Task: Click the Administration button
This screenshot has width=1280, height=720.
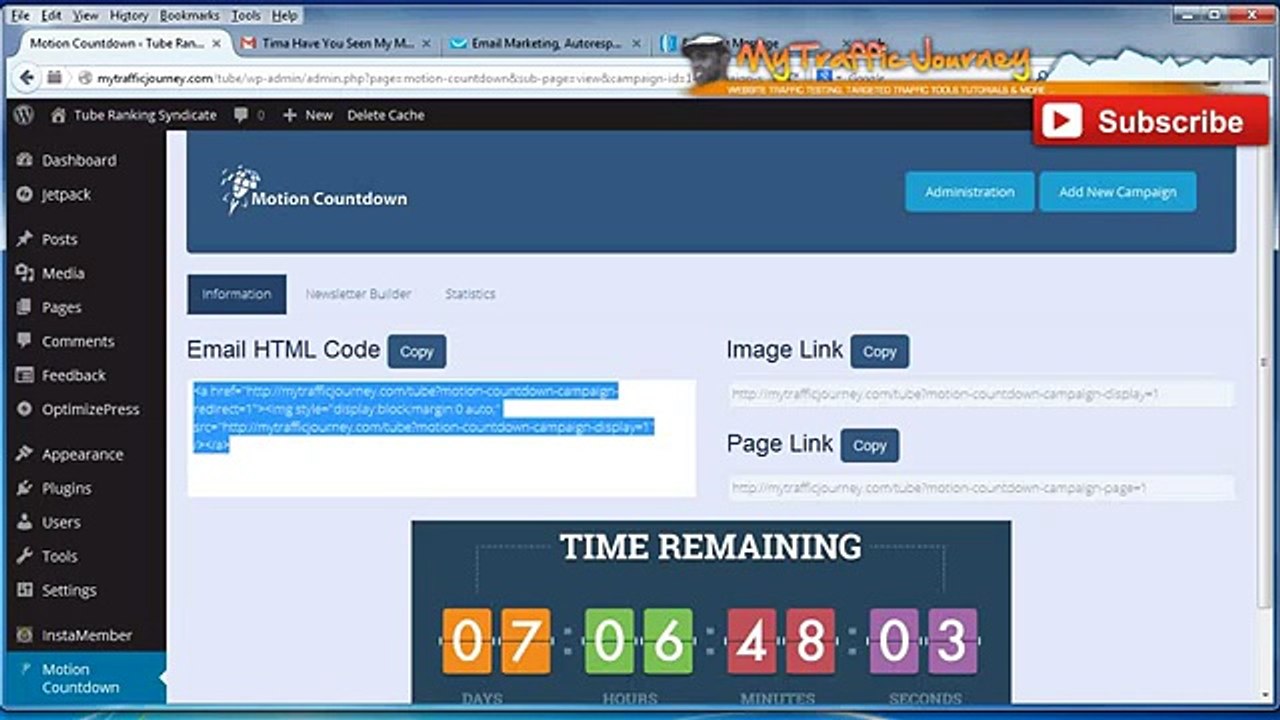Action: click(970, 192)
